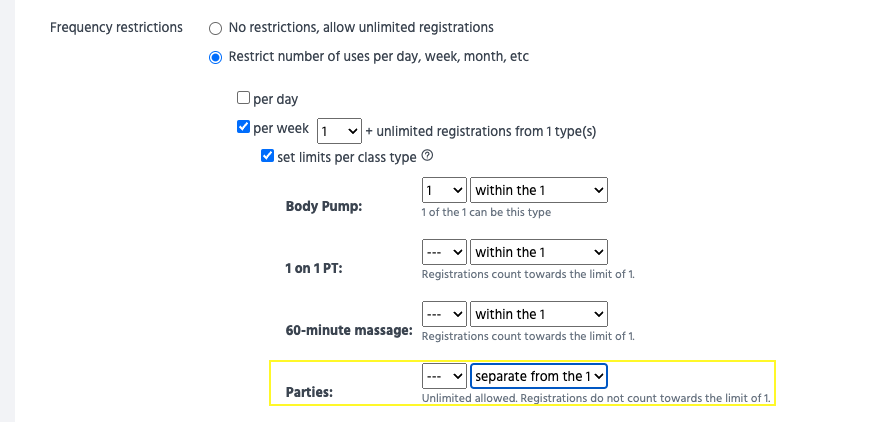Click the 'Restrict number of uses per day' label text
The height and width of the screenshot is (422, 894).
(x=379, y=57)
